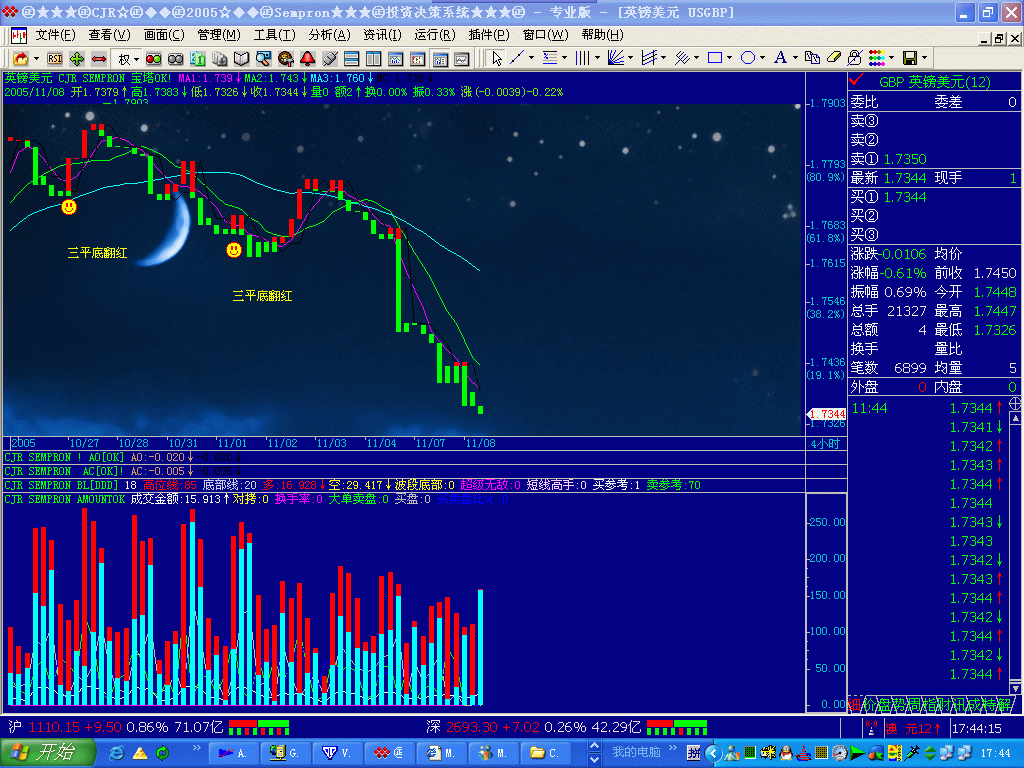Image resolution: width=1024 pixels, height=768 pixels.
Task: Click the red horizontal double-arrow icon
Action: click(x=99, y=59)
